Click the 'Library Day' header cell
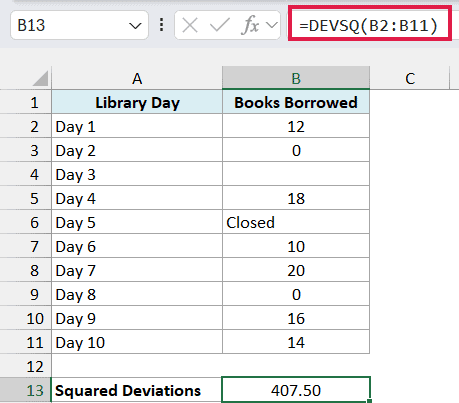The width and height of the screenshot is (459, 403). click(x=137, y=102)
